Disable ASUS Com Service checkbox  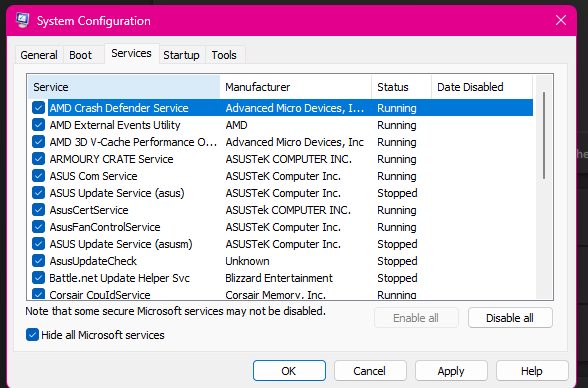click(38, 176)
